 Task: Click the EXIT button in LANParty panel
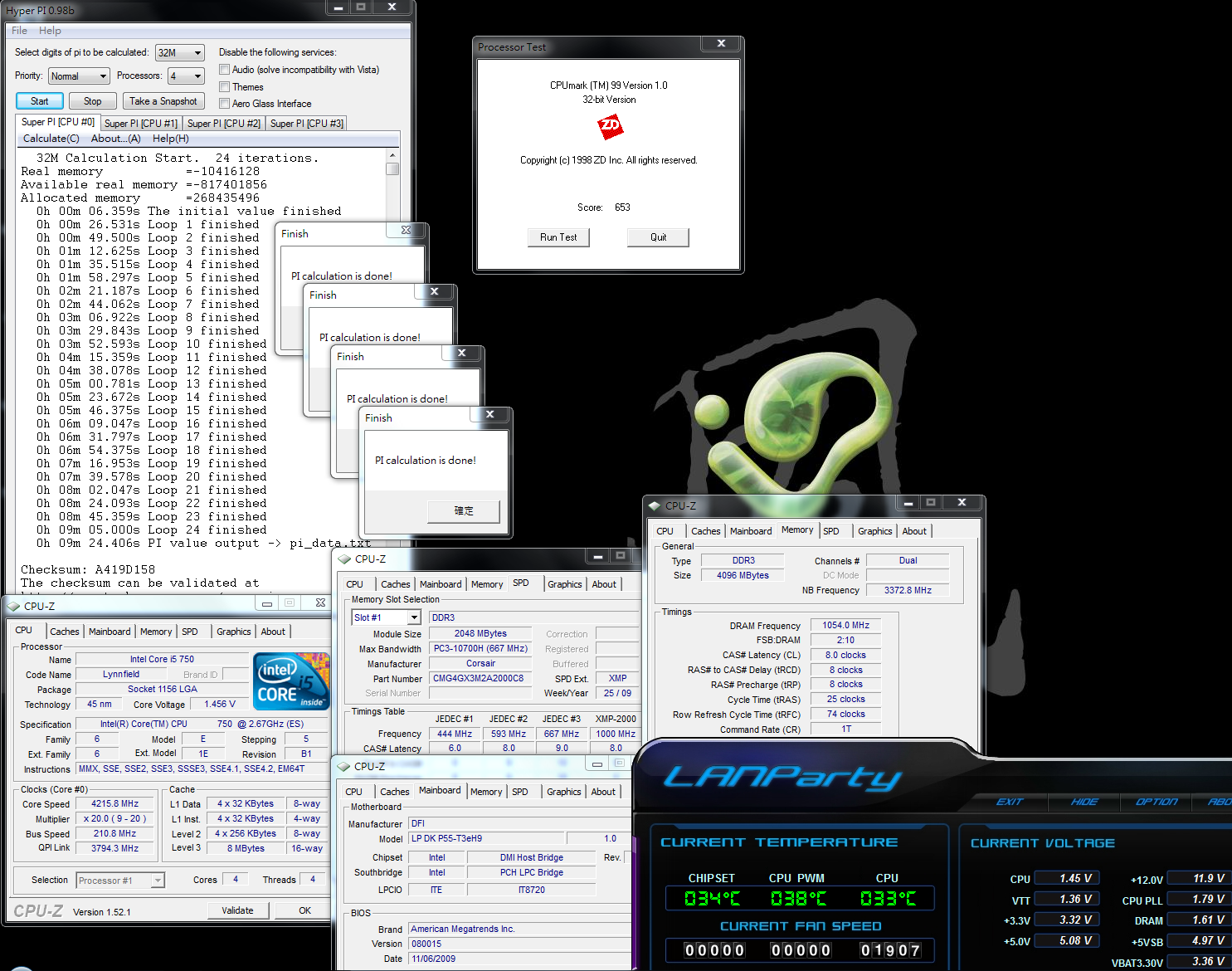1010,802
